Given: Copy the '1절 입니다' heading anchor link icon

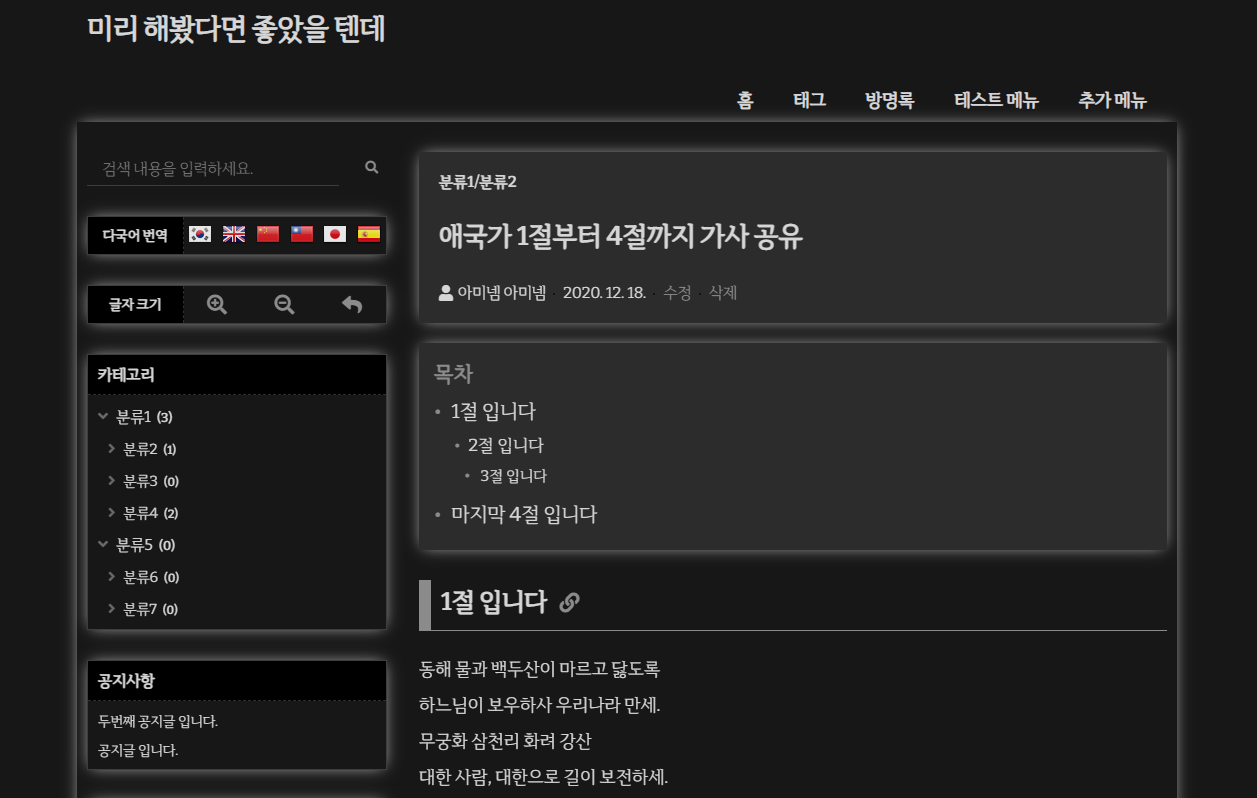Looking at the screenshot, I should click(569, 602).
